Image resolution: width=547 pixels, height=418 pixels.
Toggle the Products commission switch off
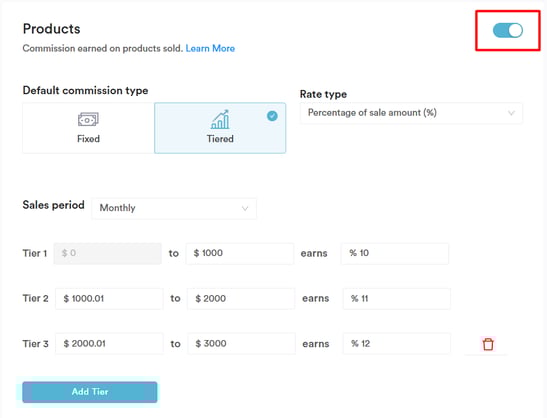(x=508, y=30)
